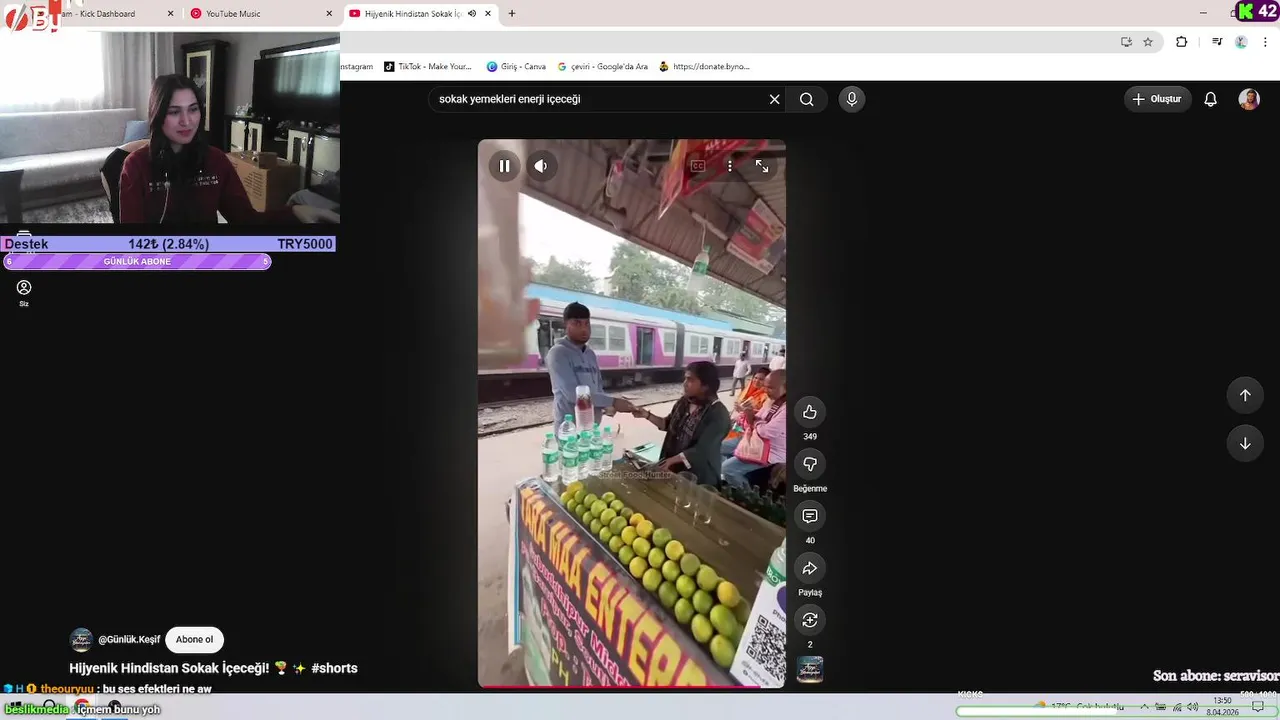This screenshot has width=1280, height=720.
Task: Open the media control icon in toolbar
Action: pyautogui.click(x=1217, y=42)
